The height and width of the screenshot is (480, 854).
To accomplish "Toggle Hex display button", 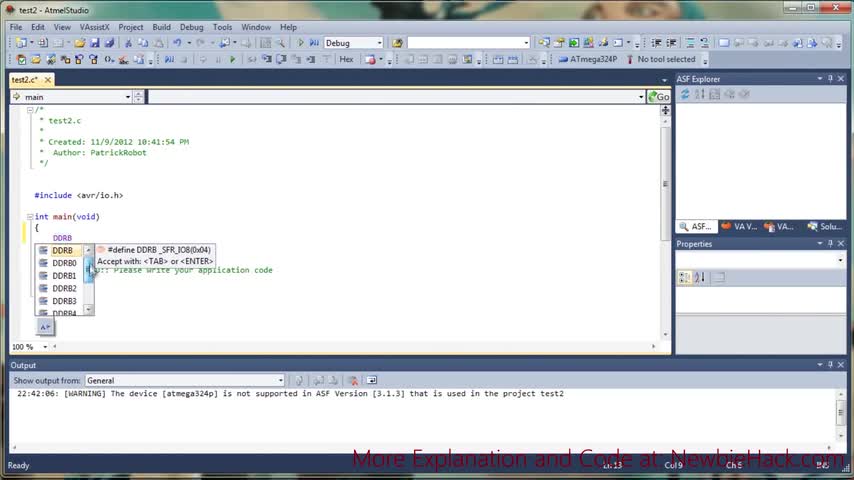I will (346, 59).
